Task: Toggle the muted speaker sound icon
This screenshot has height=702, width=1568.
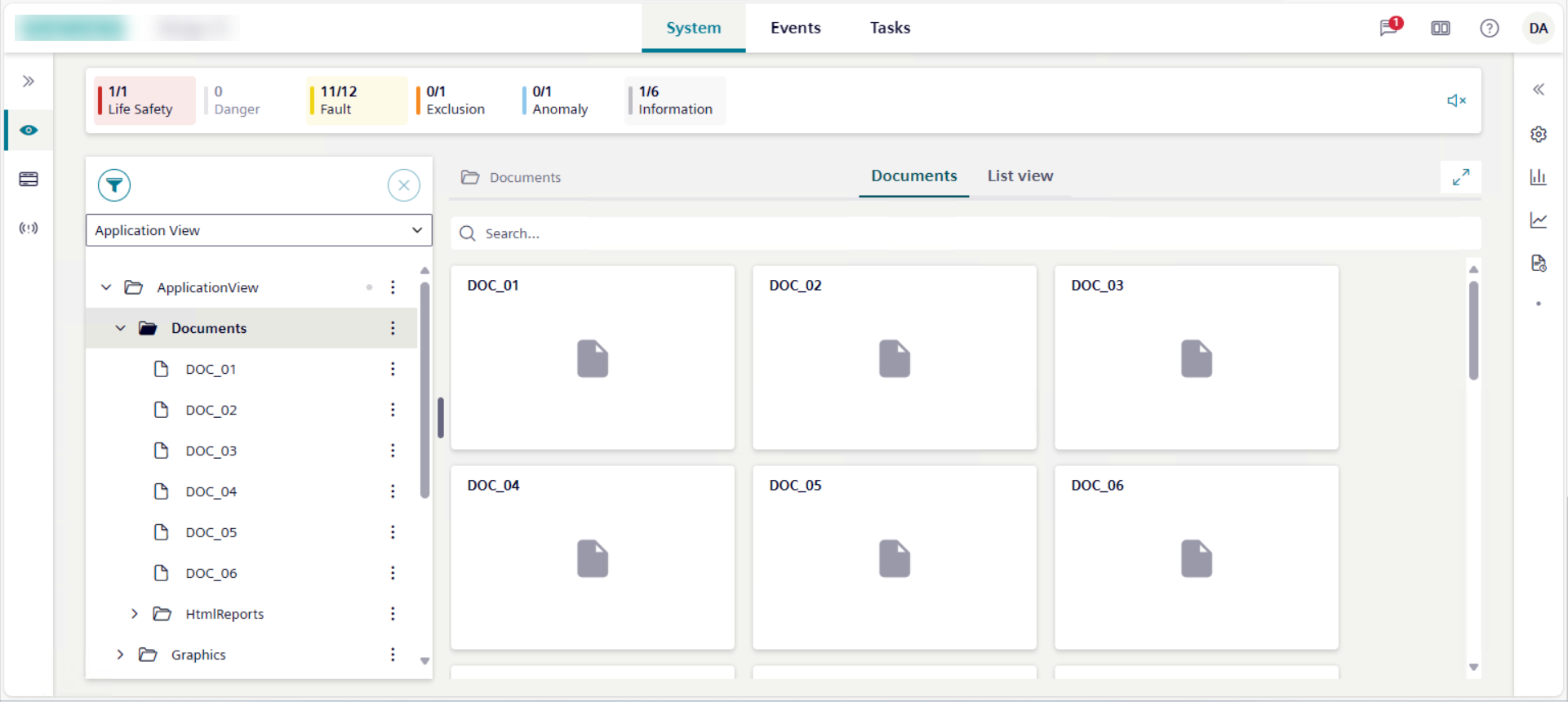Action: [x=1456, y=100]
